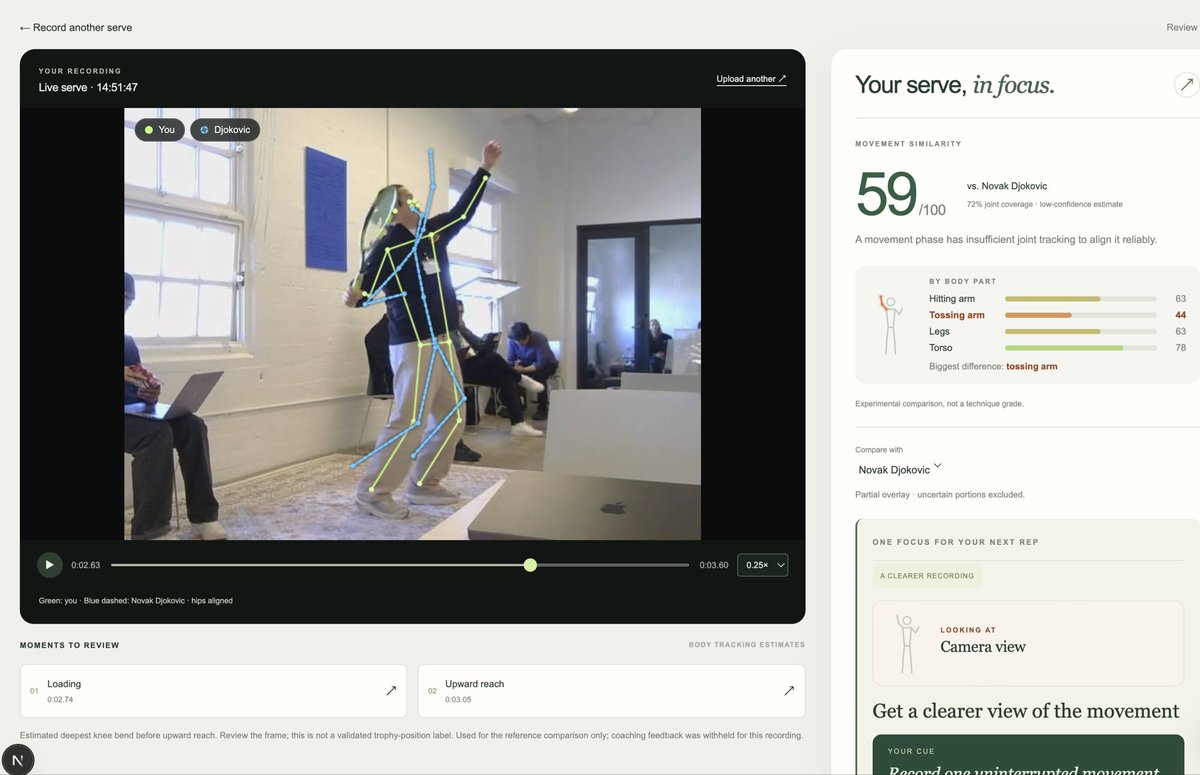Viewport: 1200px width, 775px height.
Task: Toggle the Djokovic skeleton overlay
Action: pos(225,130)
